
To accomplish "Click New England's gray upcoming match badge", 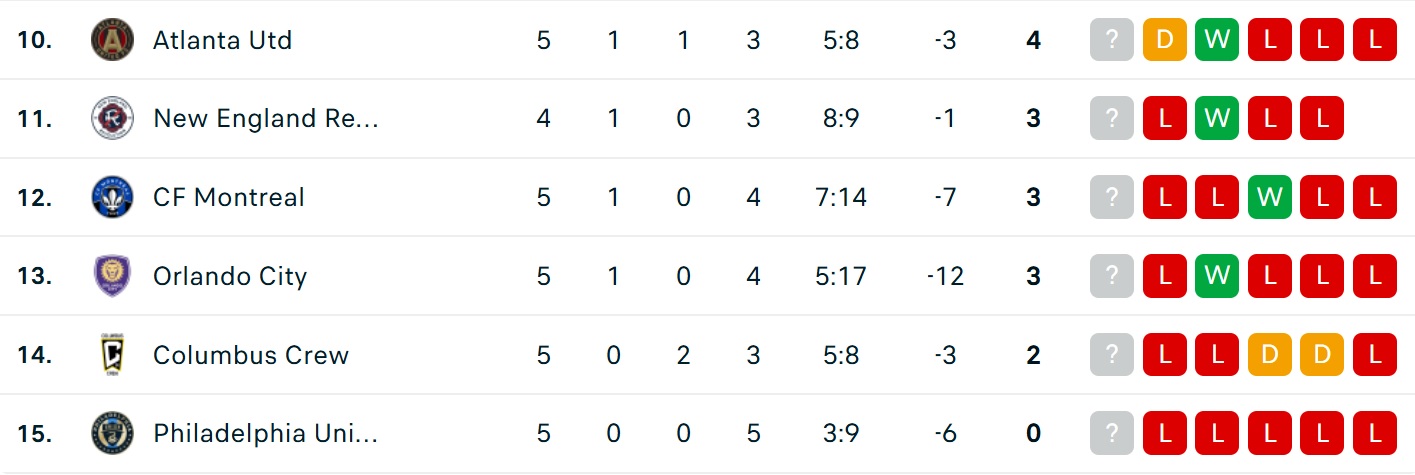I will point(1112,119).
